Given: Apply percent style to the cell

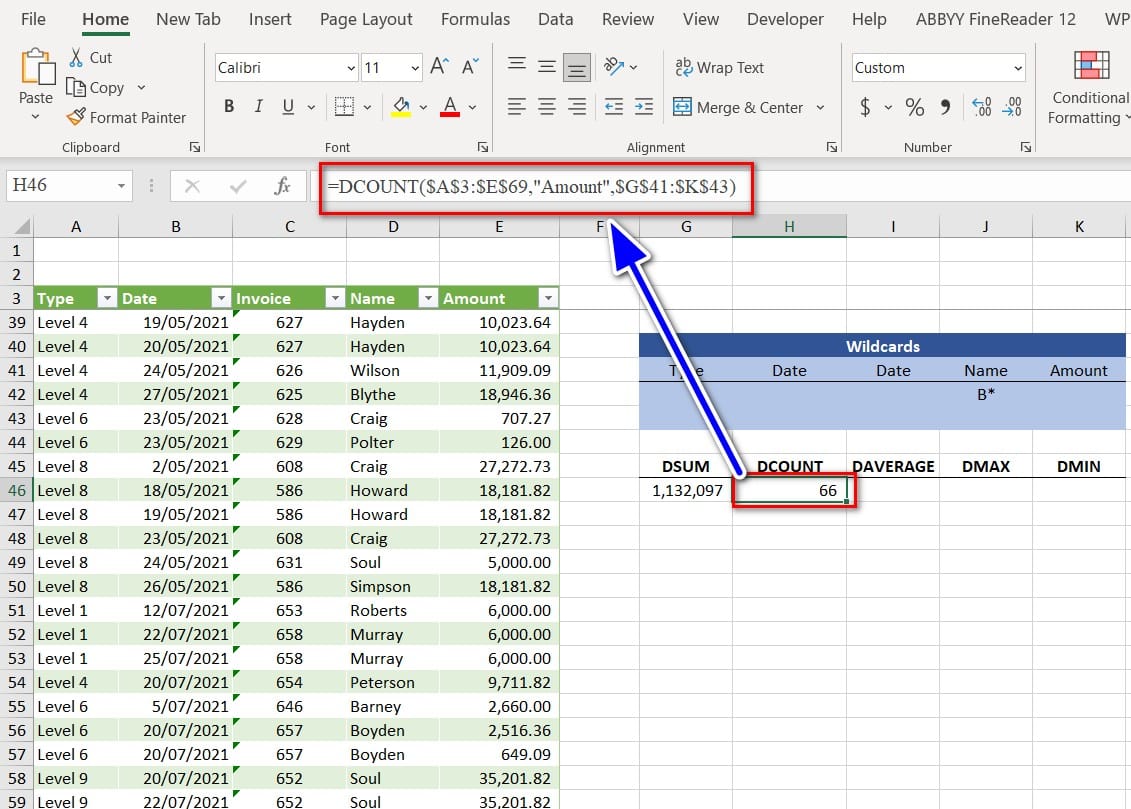Looking at the screenshot, I should [x=914, y=107].
